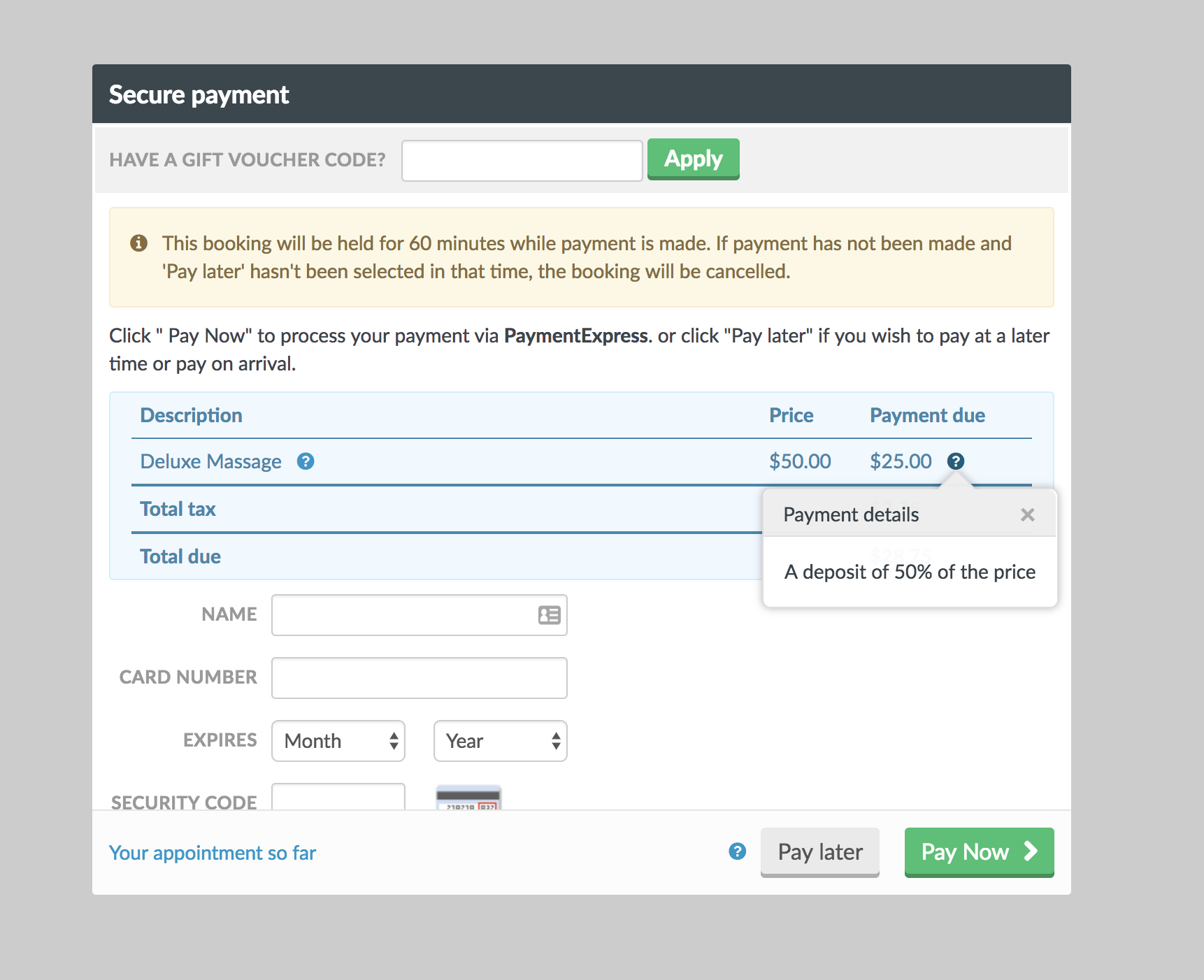Click the Price column header
The image size is (1204, 980).
(x=791, y=415)
